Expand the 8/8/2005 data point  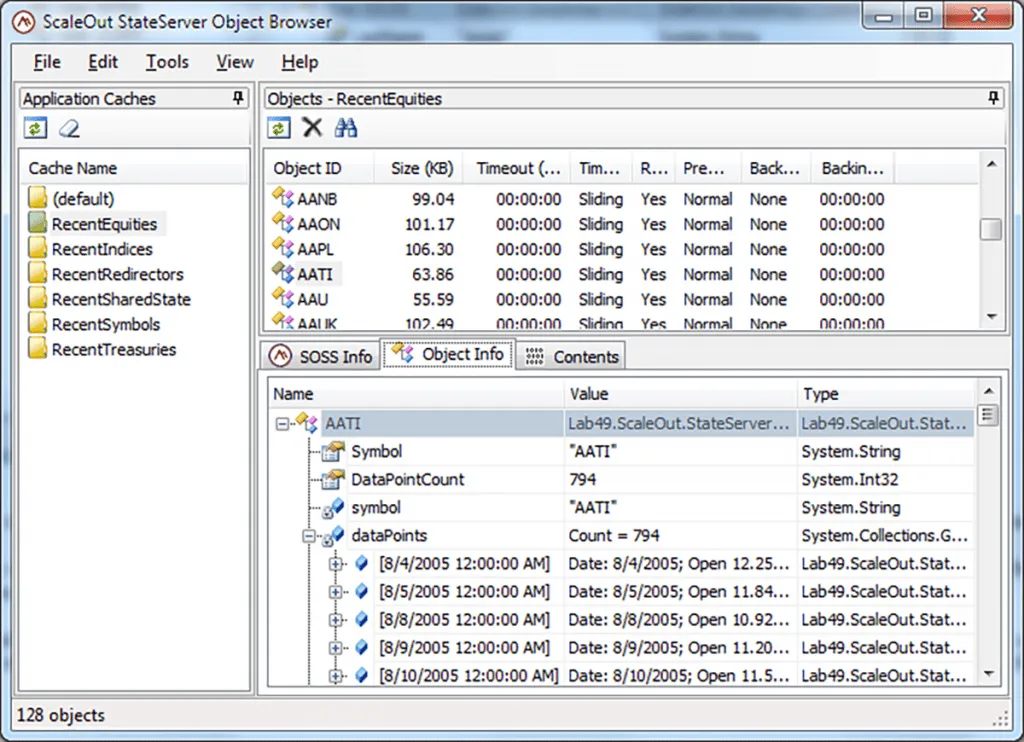[x=336, y=620]
